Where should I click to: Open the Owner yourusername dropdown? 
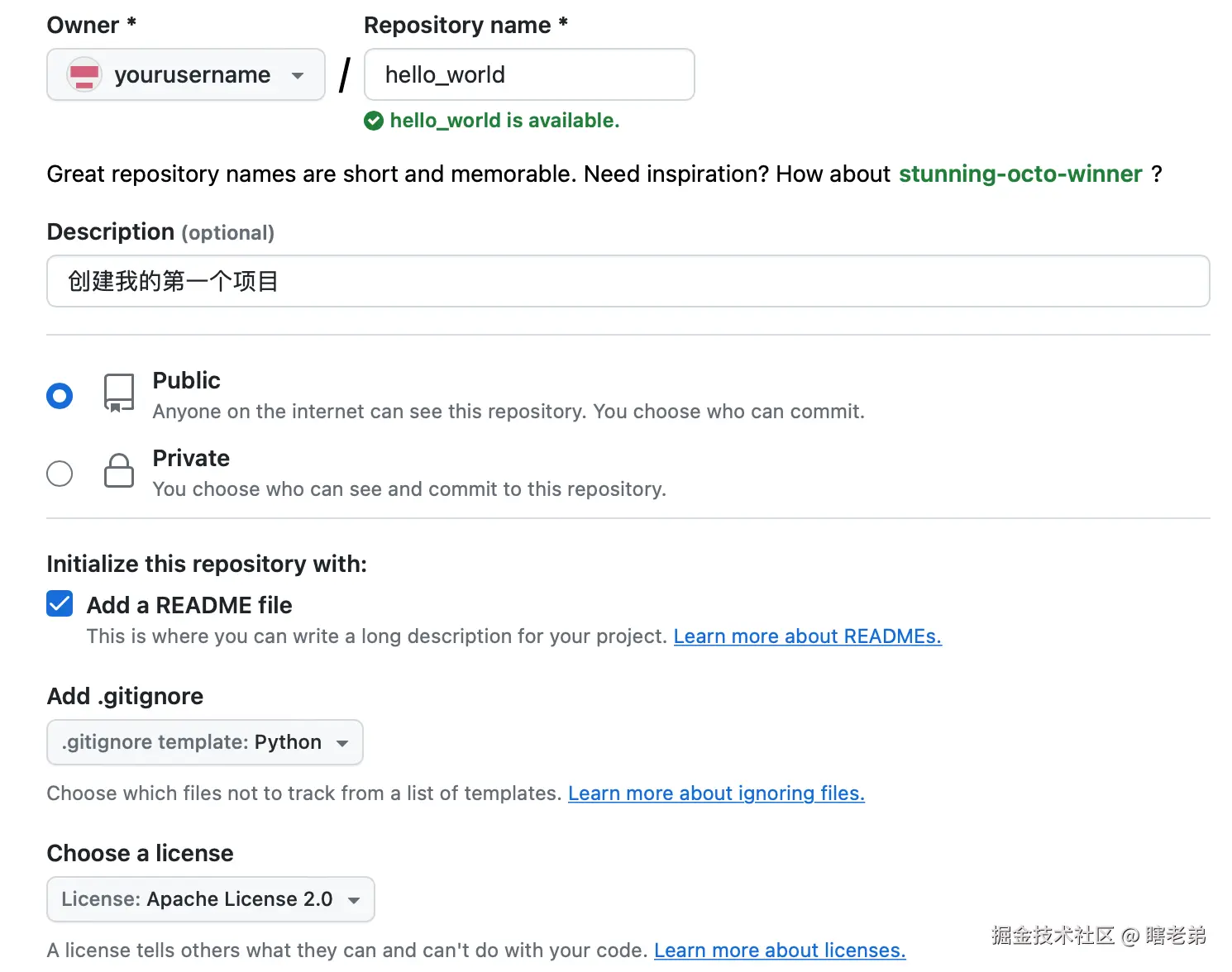point(185,74)
